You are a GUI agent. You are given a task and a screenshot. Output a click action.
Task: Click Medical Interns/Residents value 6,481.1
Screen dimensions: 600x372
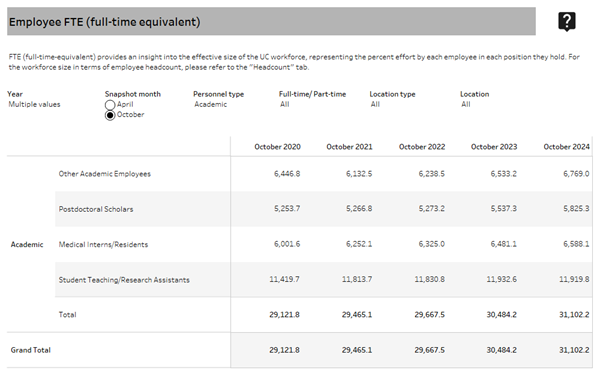pos(504,244)
